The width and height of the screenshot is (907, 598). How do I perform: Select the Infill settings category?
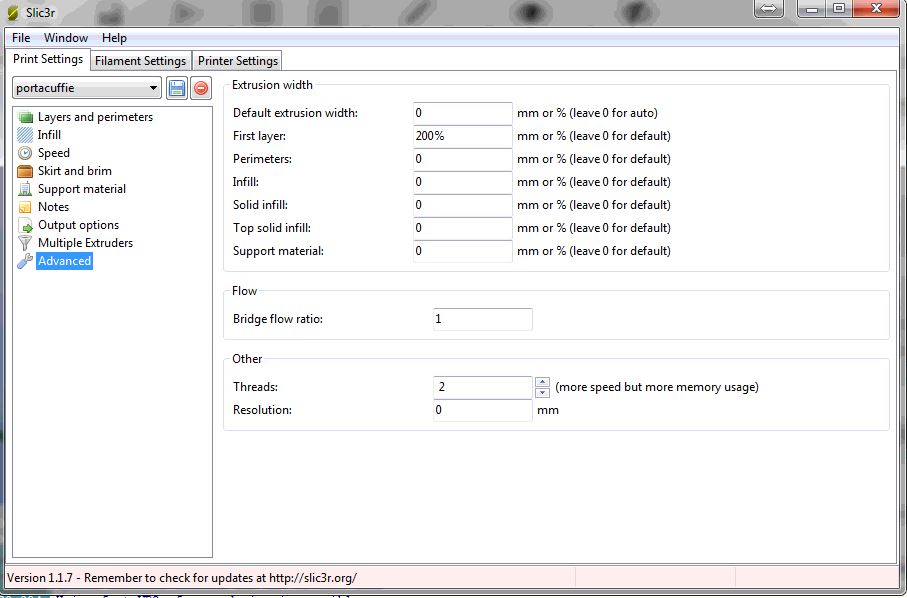coord(49,135)
